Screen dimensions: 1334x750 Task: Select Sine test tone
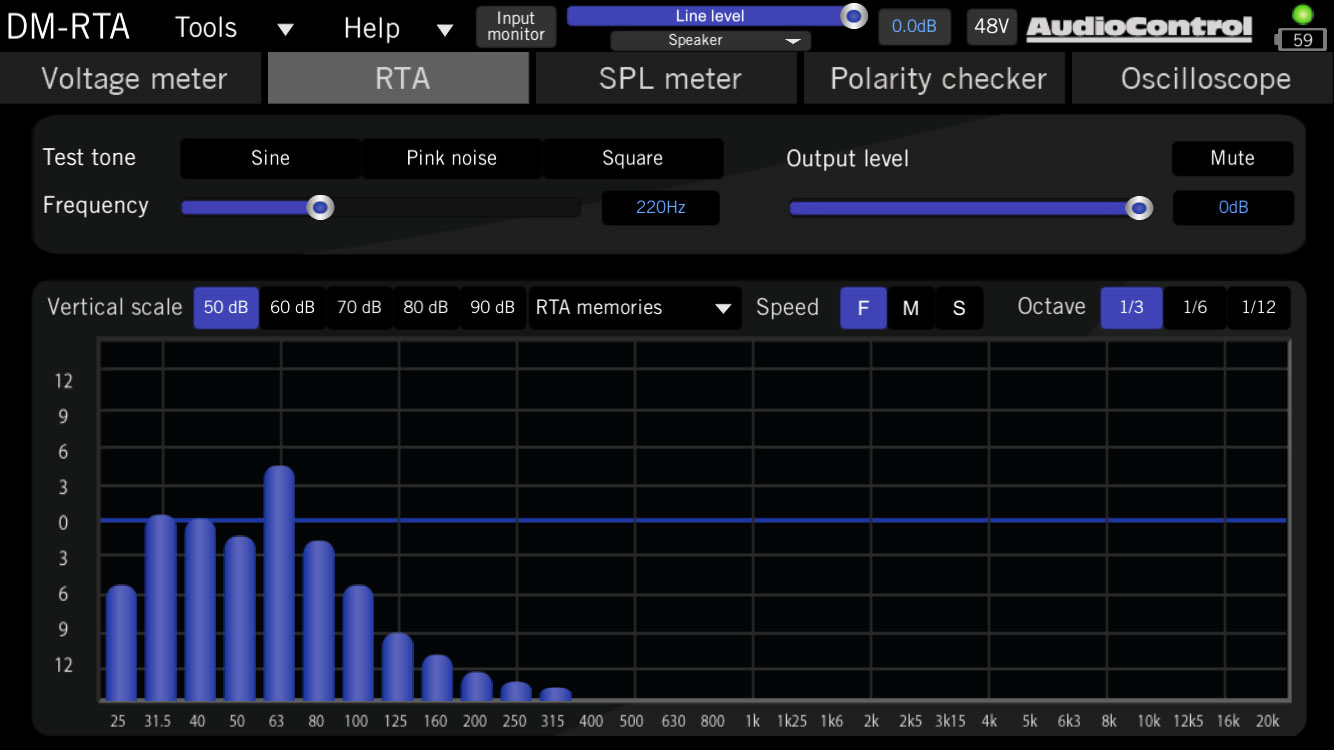click(x=270, y=158)
